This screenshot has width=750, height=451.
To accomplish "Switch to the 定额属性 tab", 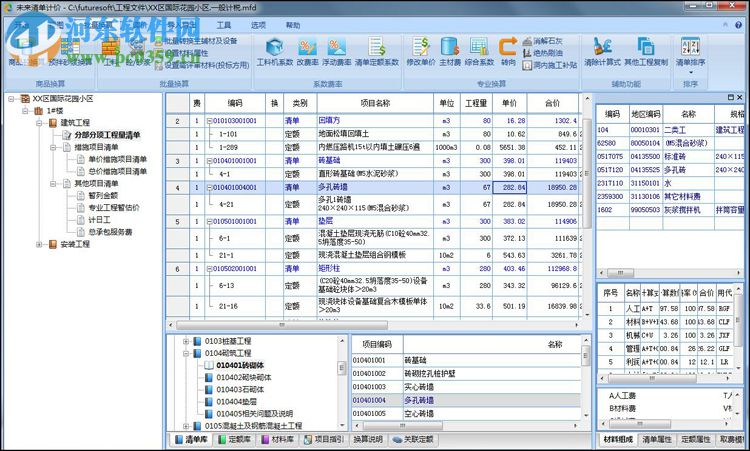I will pyautogui.click(x=696, y=439).
